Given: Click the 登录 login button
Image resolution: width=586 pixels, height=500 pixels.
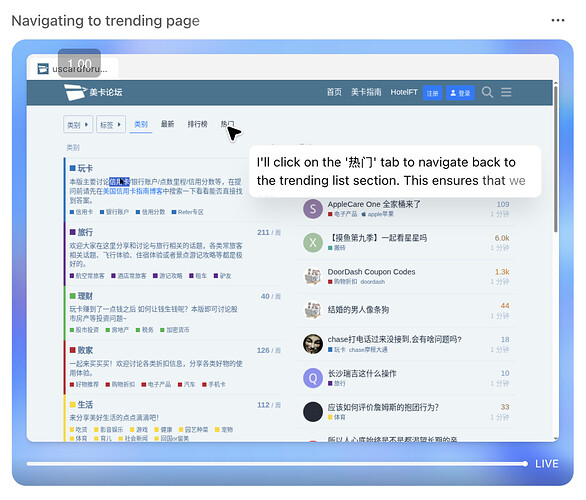Looking at the screenshot, I should (460, 93).
